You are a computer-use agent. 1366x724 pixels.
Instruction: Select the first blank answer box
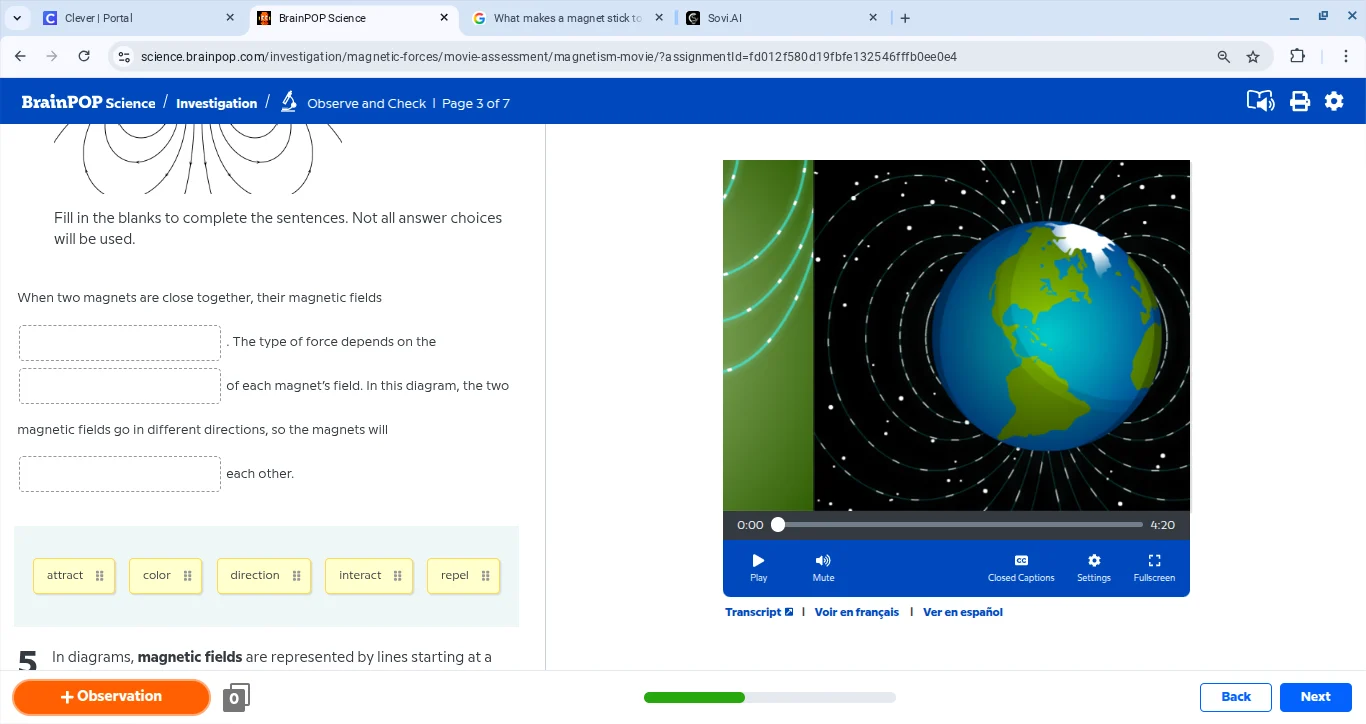click(x=120, y=343)
